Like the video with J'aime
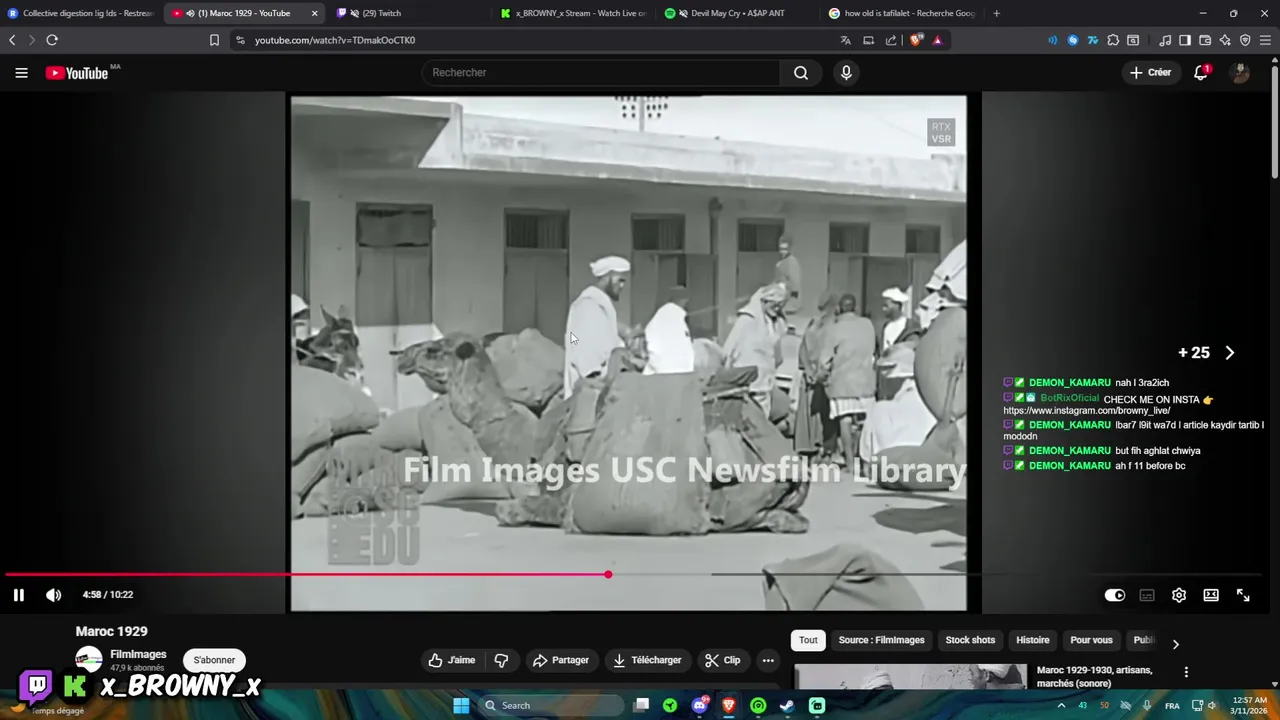This screenshot has width=1280, height=720. tap(452, 660)
